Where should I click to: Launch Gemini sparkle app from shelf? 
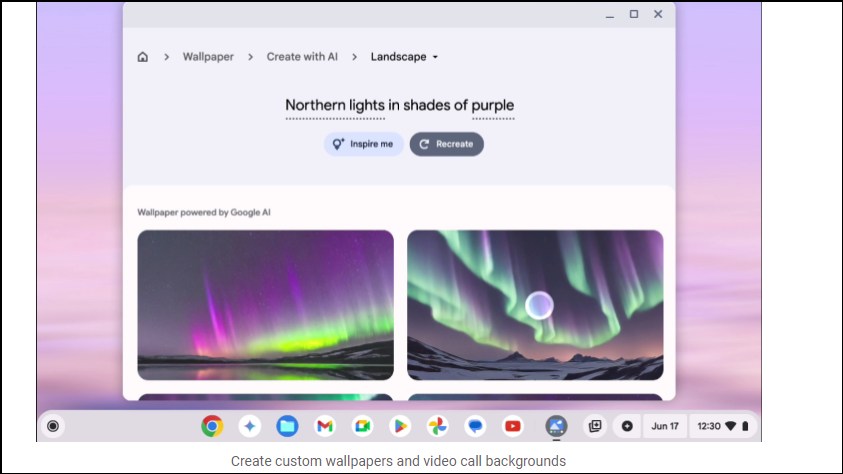(249, 426)
